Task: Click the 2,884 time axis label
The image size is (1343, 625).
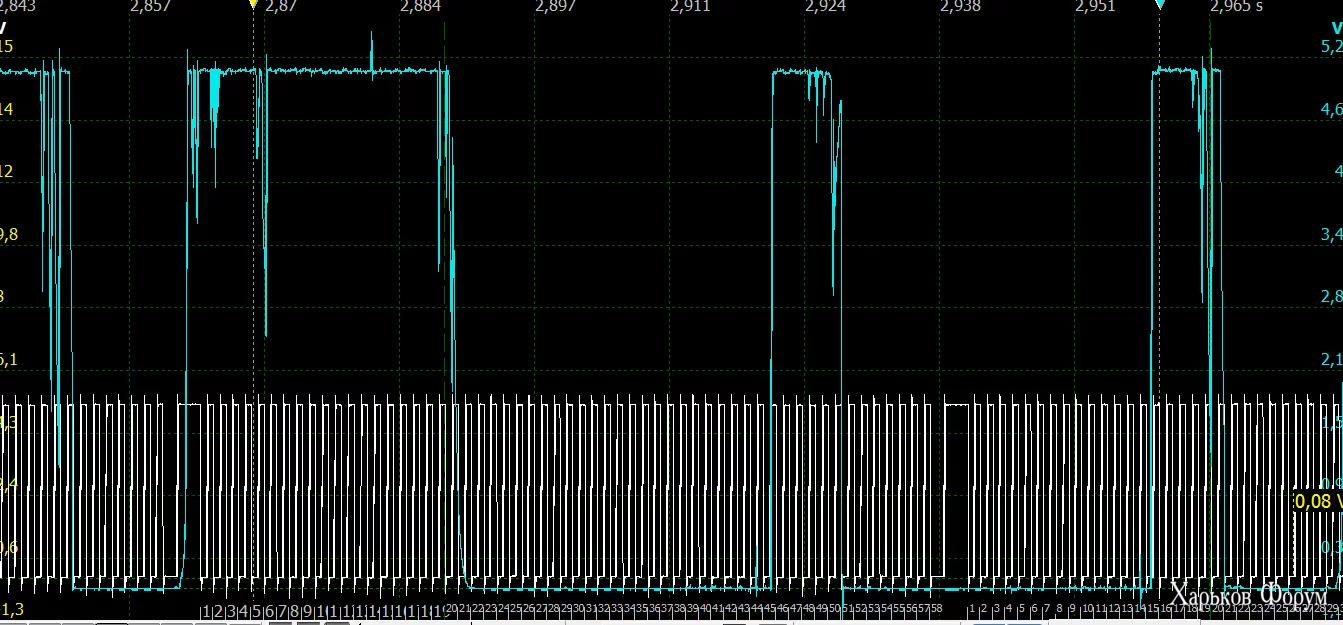Action: point(420,6)
